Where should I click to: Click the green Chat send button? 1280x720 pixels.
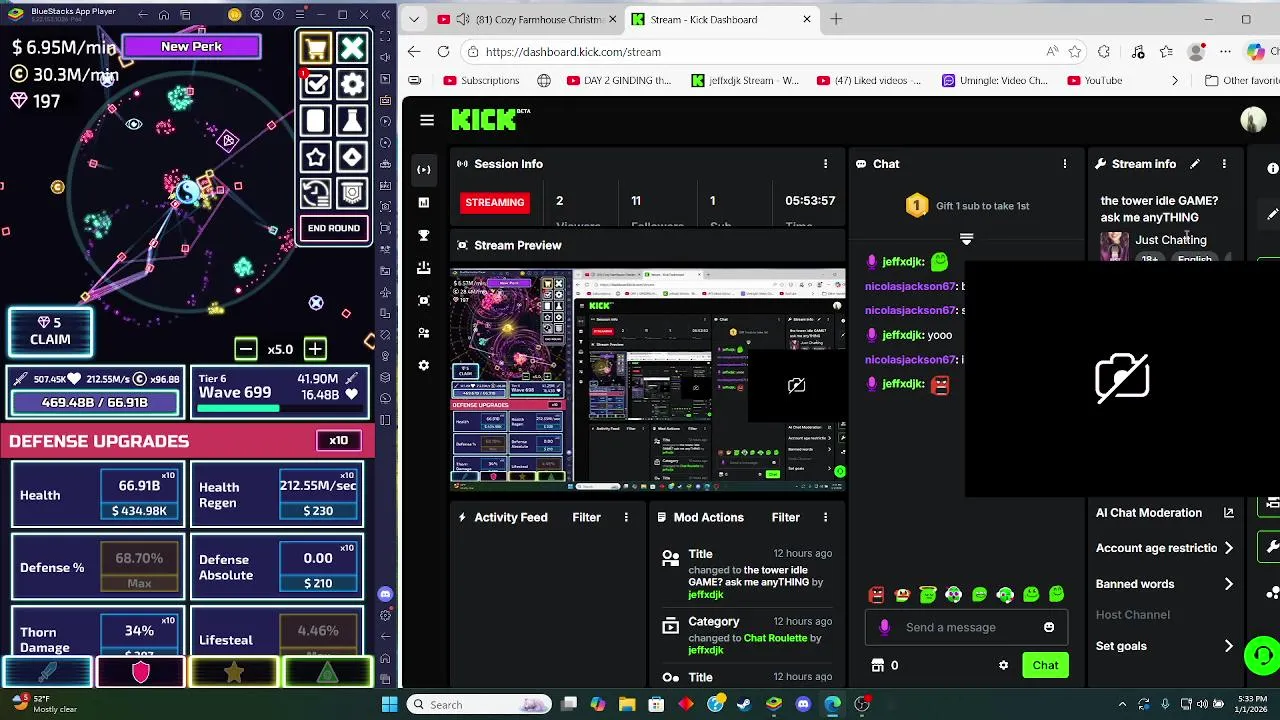tap(1045, 665)
